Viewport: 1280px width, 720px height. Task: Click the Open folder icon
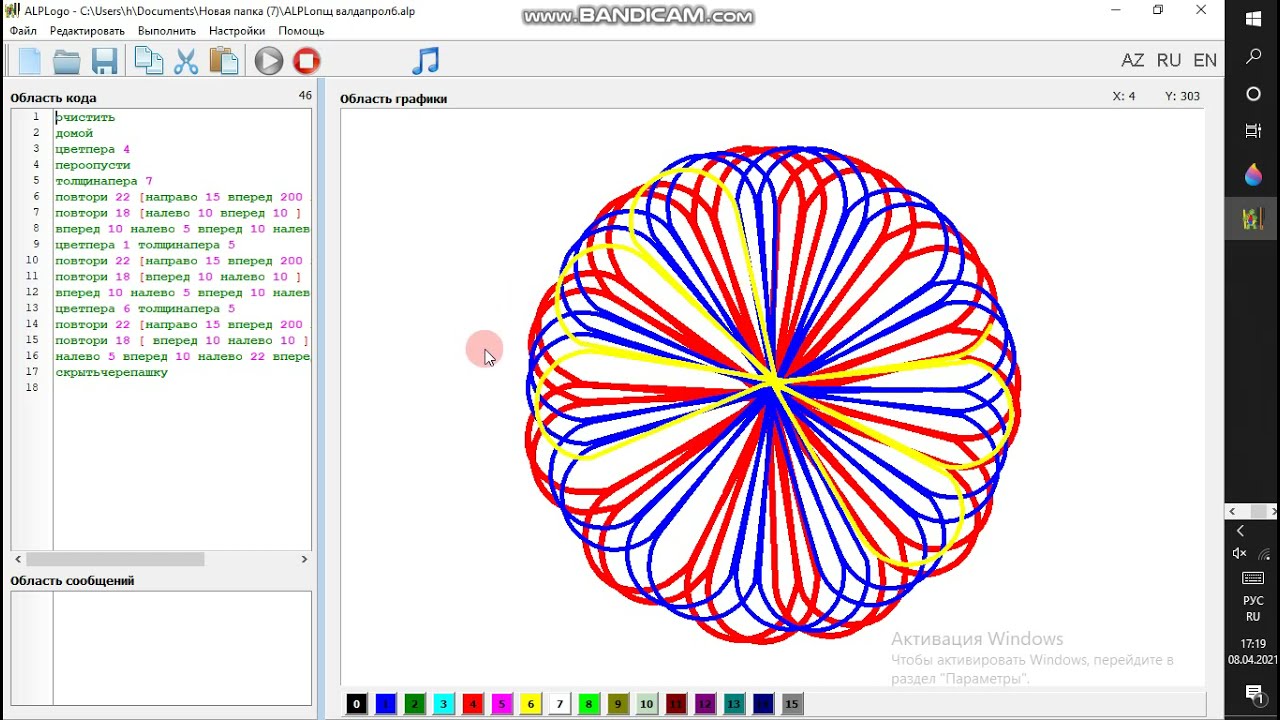pyautogui.click(x=67, y=62)
